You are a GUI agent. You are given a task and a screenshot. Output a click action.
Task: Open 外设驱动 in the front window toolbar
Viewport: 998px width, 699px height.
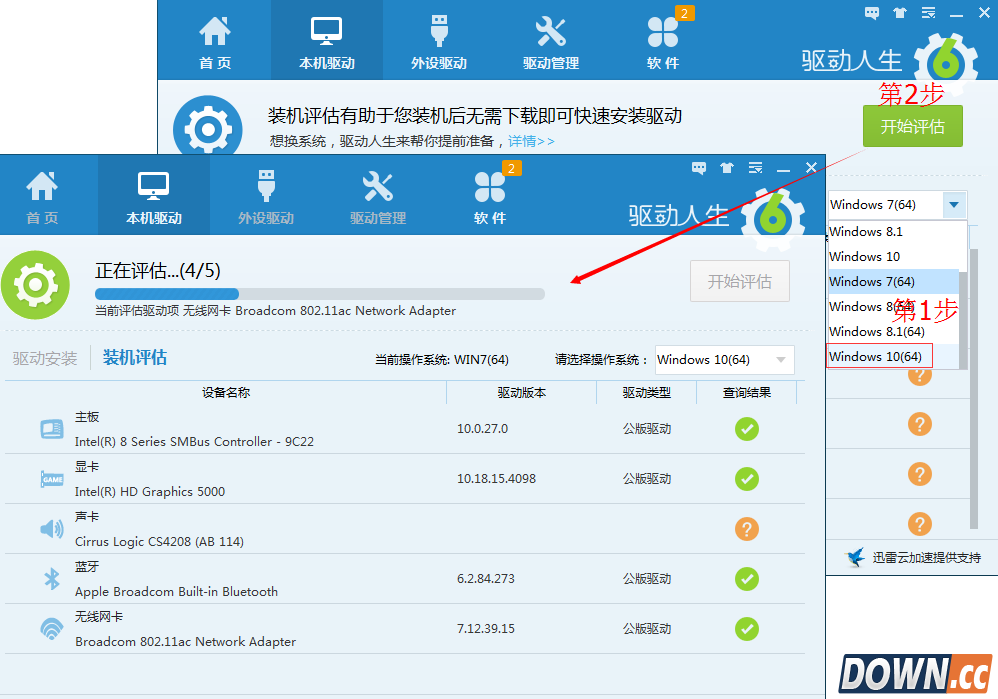pyautogui.click(x=266, y=195)
